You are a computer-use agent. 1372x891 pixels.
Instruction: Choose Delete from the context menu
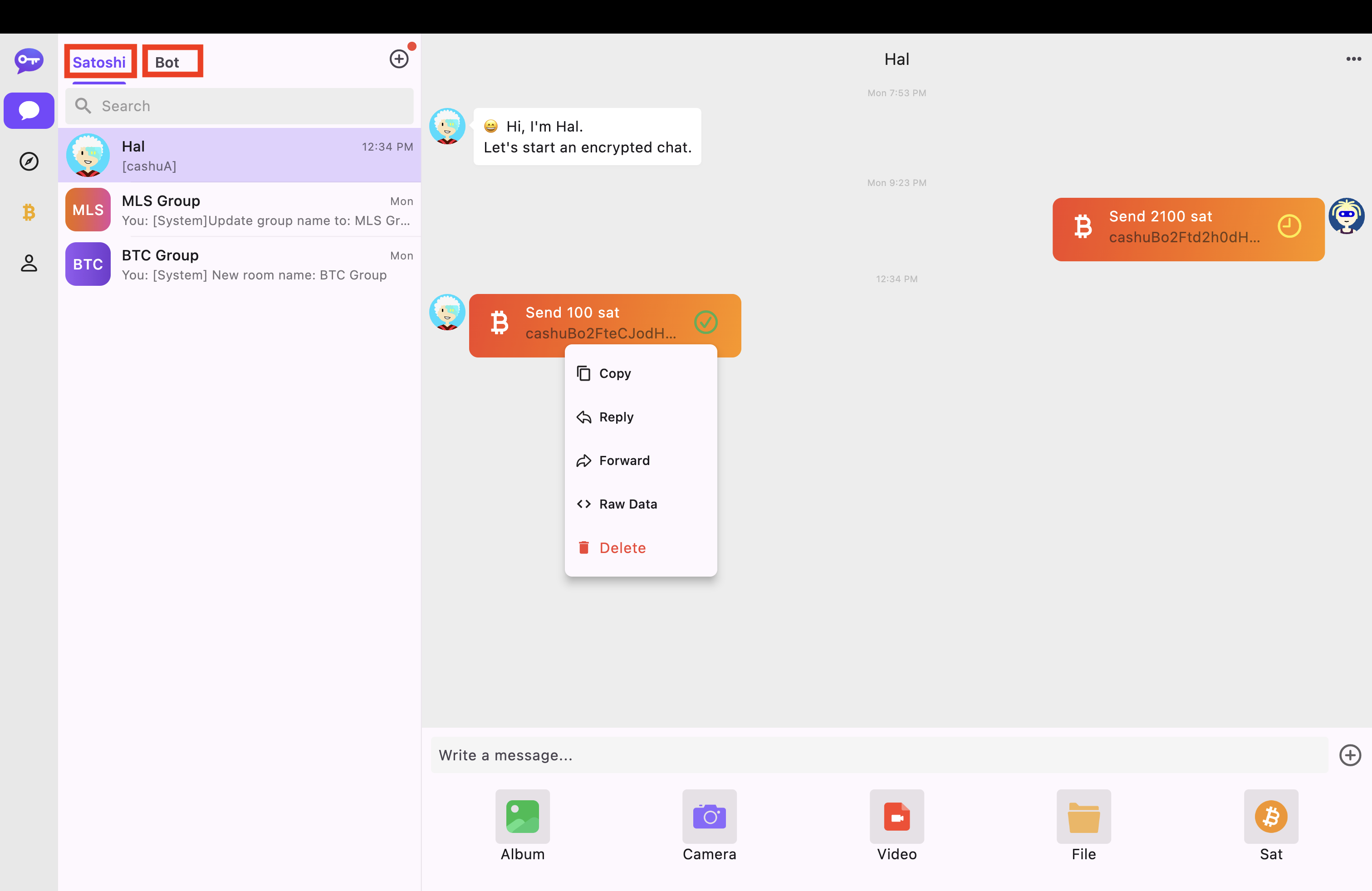click(x=641, y=548)
